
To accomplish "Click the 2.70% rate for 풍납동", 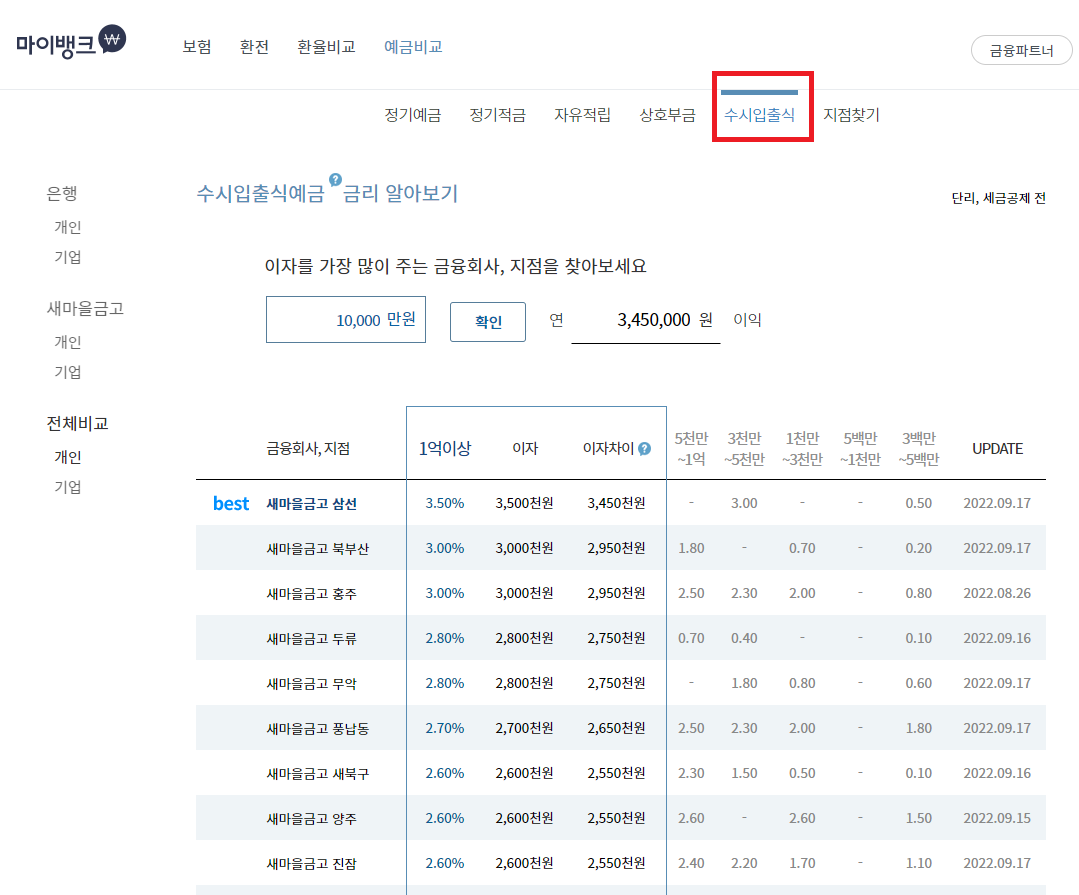I will click(x=445, y=728).
